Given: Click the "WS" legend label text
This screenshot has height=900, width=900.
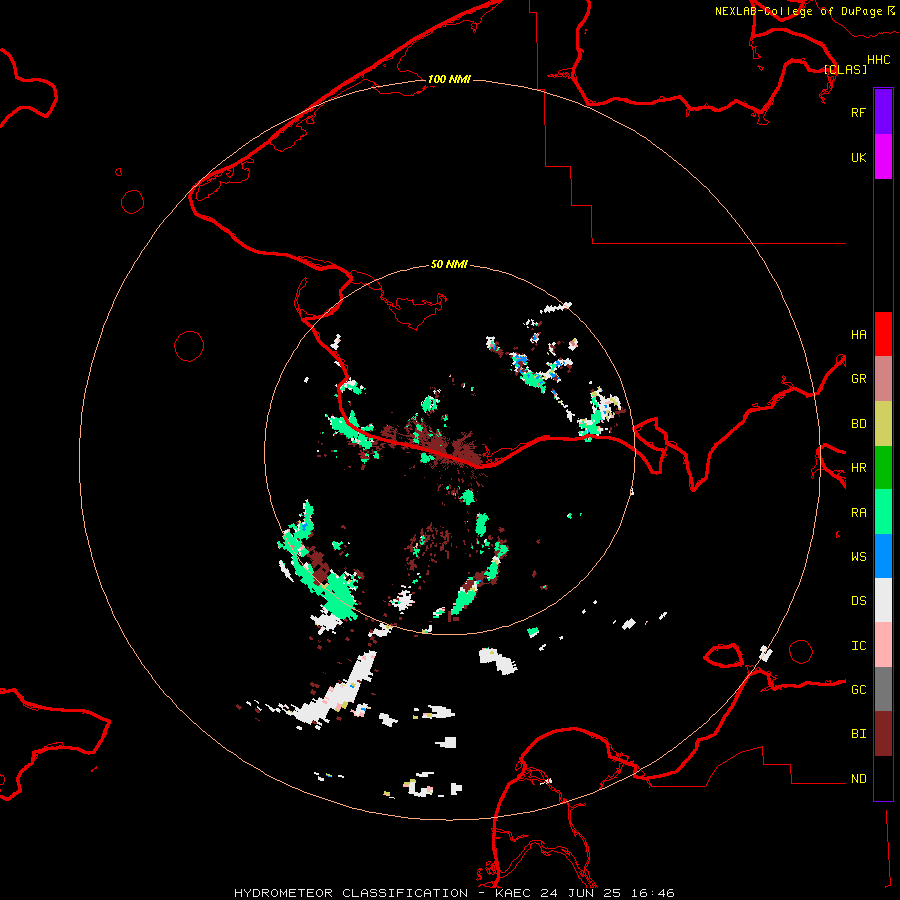Looking at the screenshot, I should [858, 557].
